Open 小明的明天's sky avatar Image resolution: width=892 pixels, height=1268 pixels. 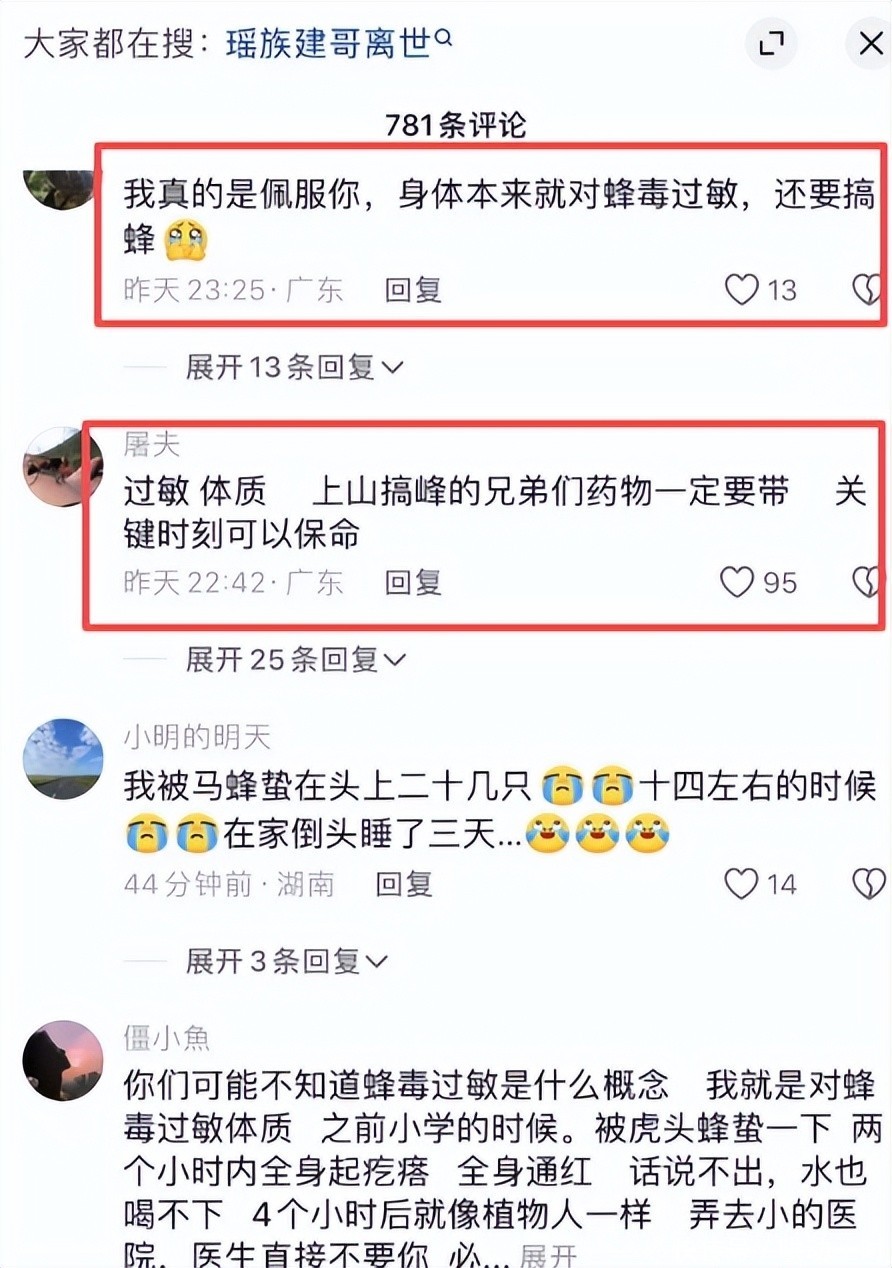pos(63,758)
